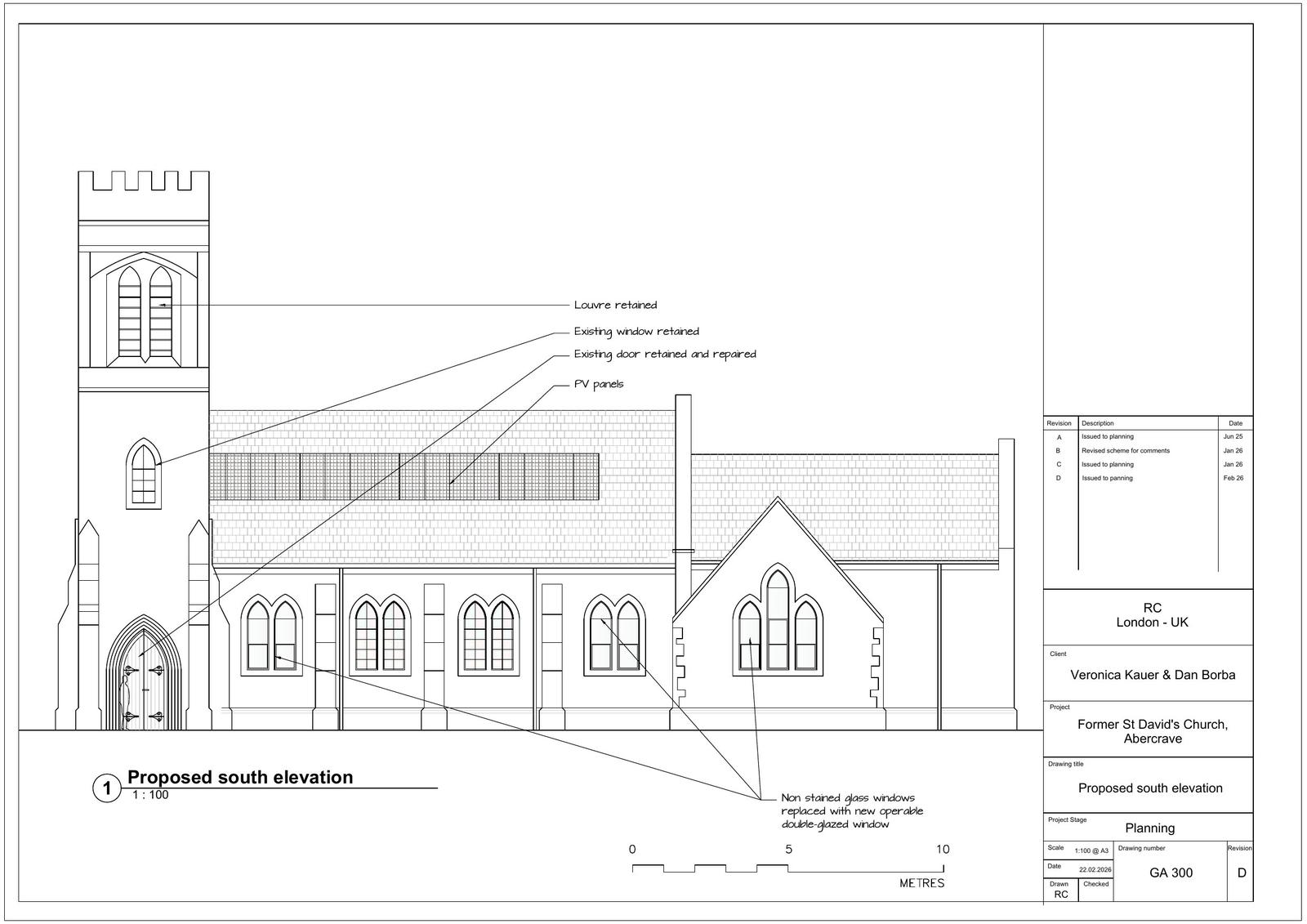Select the PV panel array on roof
Image resolution: width=1307 pixels, height=924 pixels.
(x=404, y=476)
